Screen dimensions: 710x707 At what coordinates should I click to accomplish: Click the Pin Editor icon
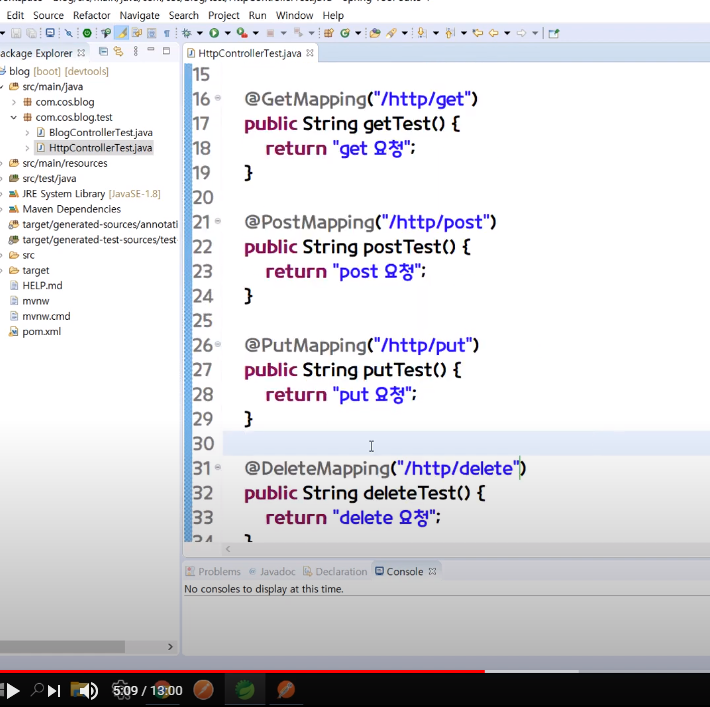(554, 33)
